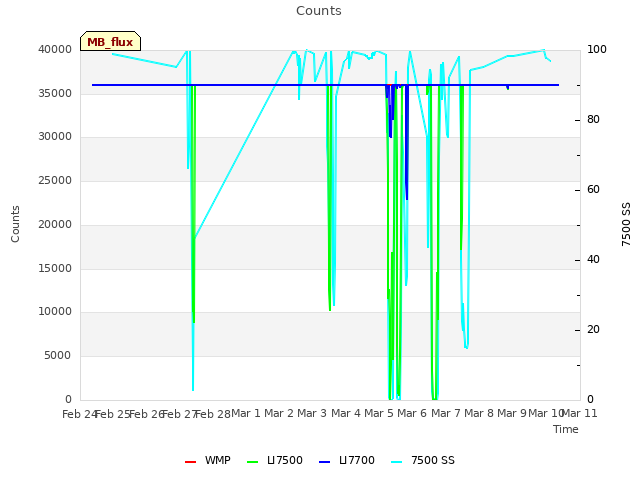Viewport: 640px width, 480px height.
Task: Click the right axis label '7500 SS'
Action: 626,224
